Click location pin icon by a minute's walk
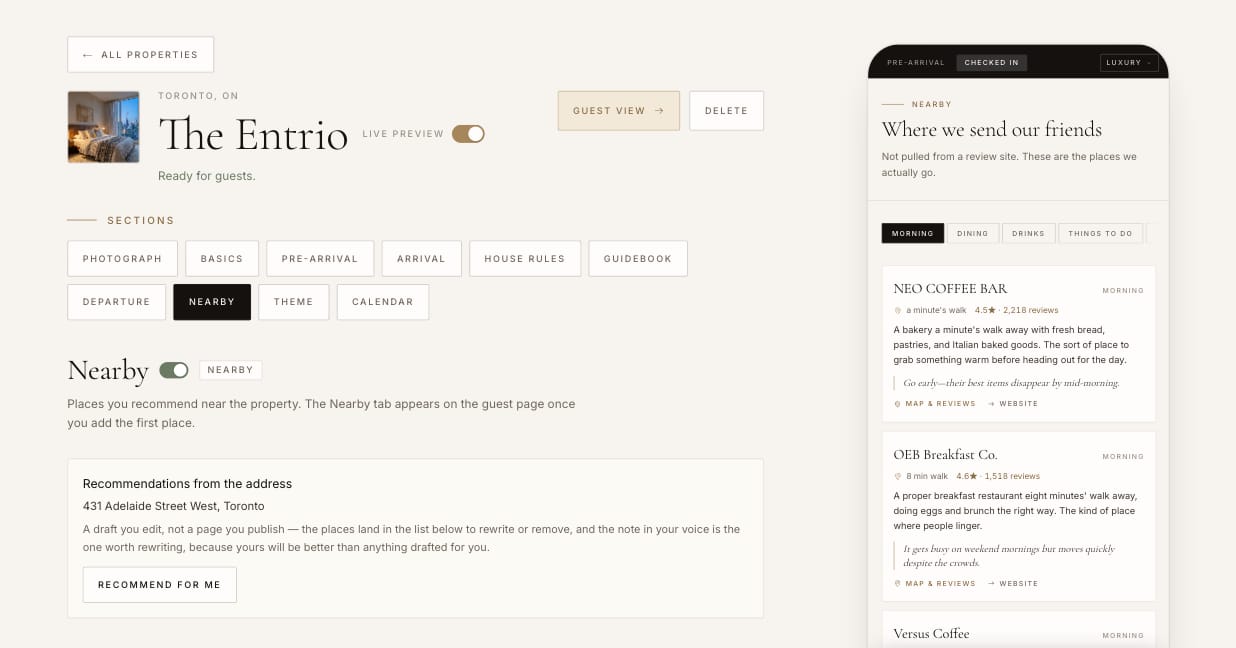The height and width of the screenshot is (648, 1236). [898, 310]
